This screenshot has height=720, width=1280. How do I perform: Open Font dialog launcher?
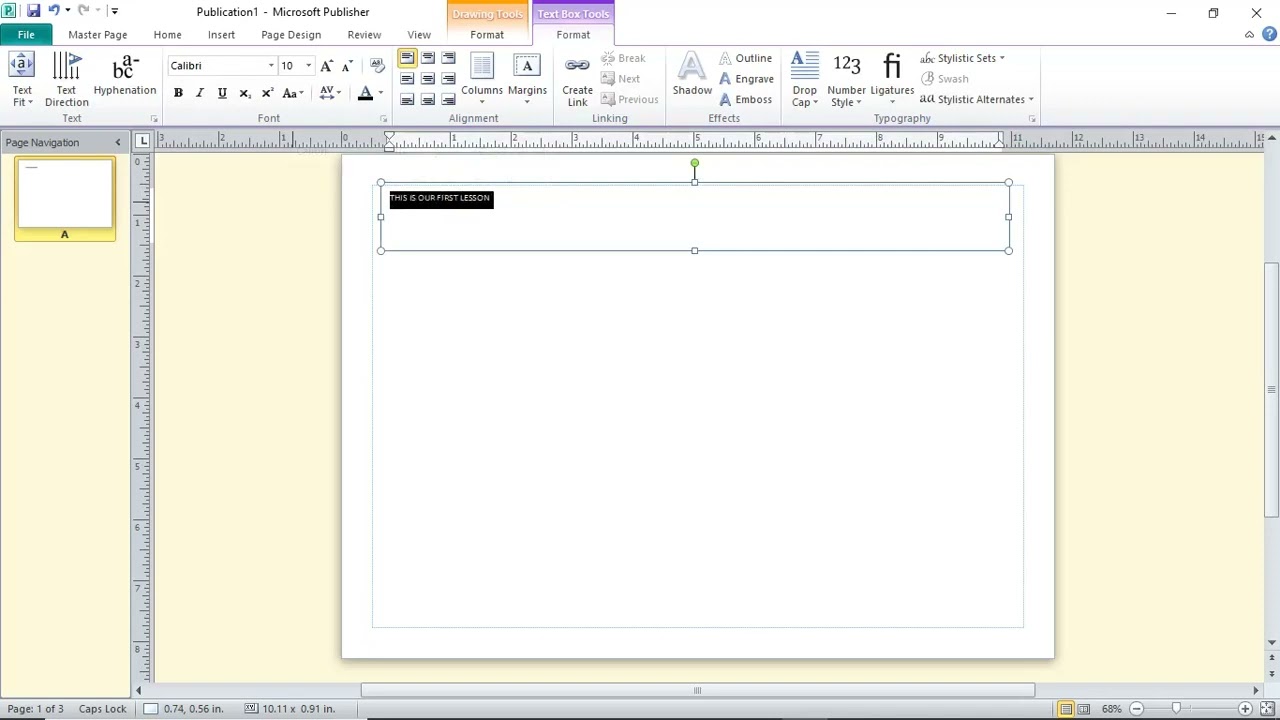pyautogui.click(x=384, y=119)
